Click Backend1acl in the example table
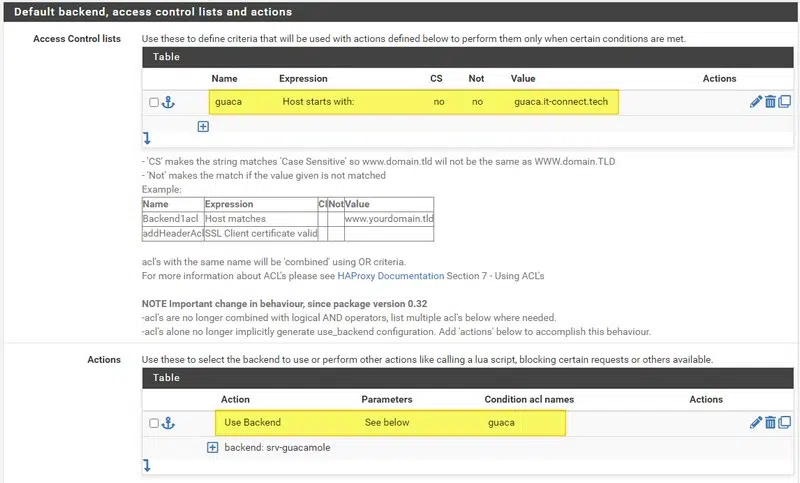This screenshot has height=483, width=800. pos(170,219)
